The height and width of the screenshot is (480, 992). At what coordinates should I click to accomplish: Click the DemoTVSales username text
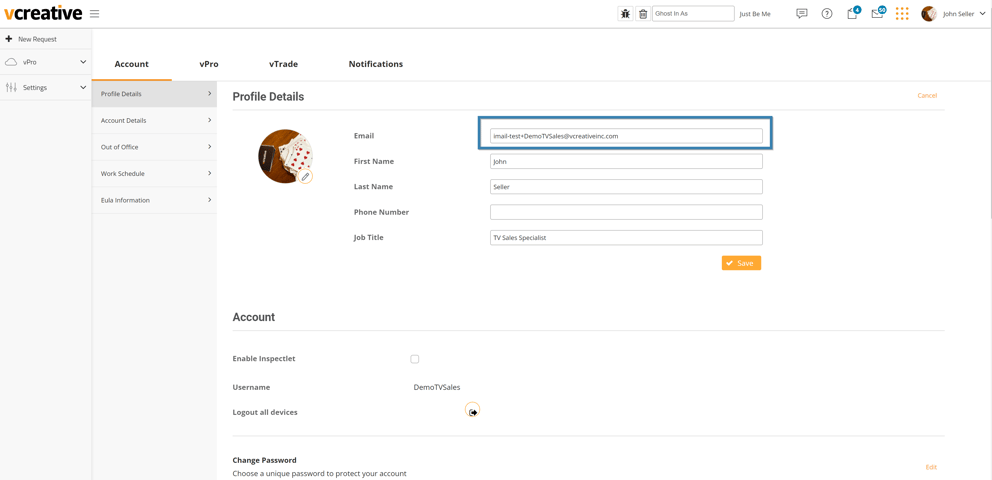point(437,387)
